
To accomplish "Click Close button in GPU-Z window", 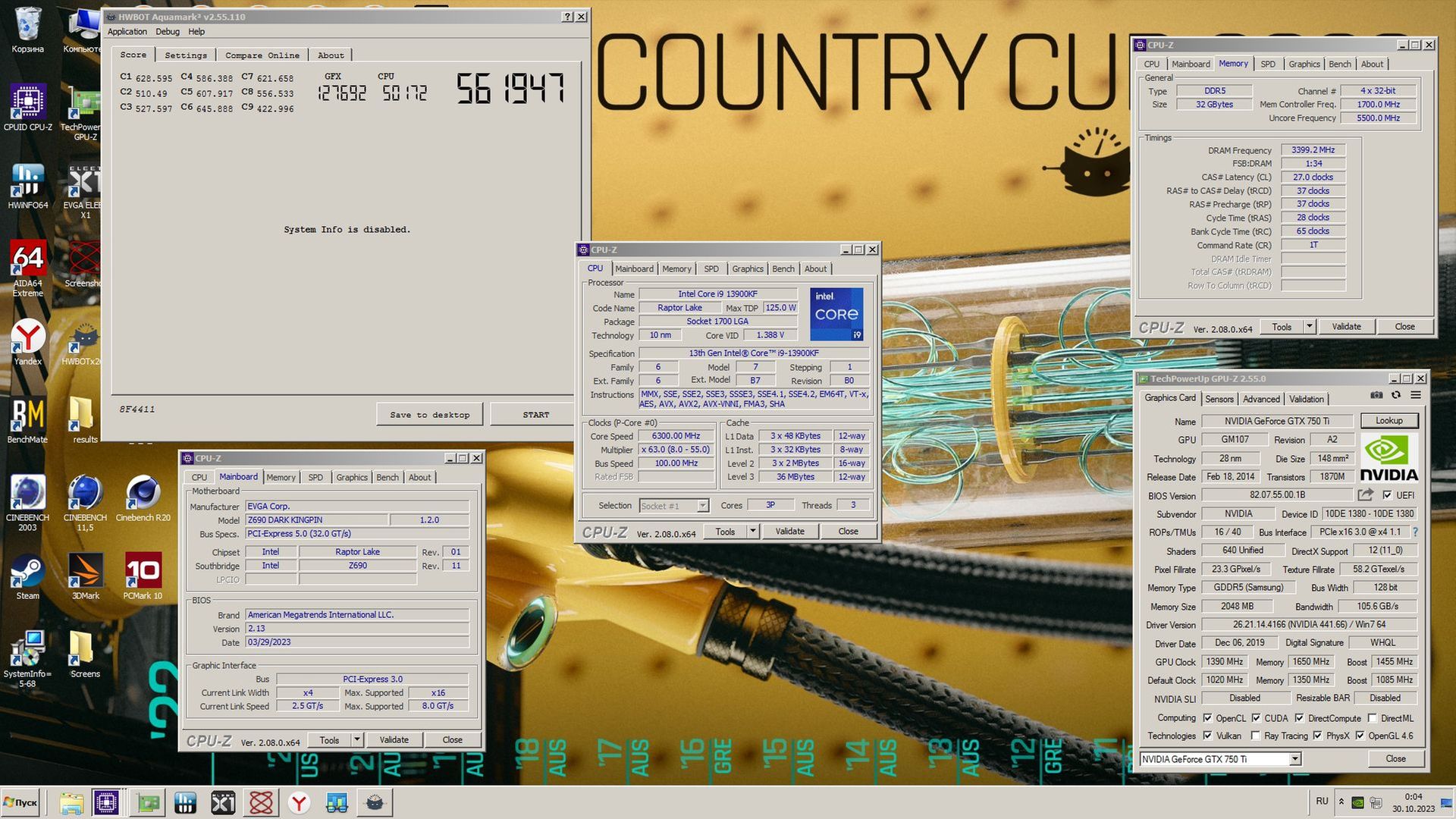I will point(1395,759).
